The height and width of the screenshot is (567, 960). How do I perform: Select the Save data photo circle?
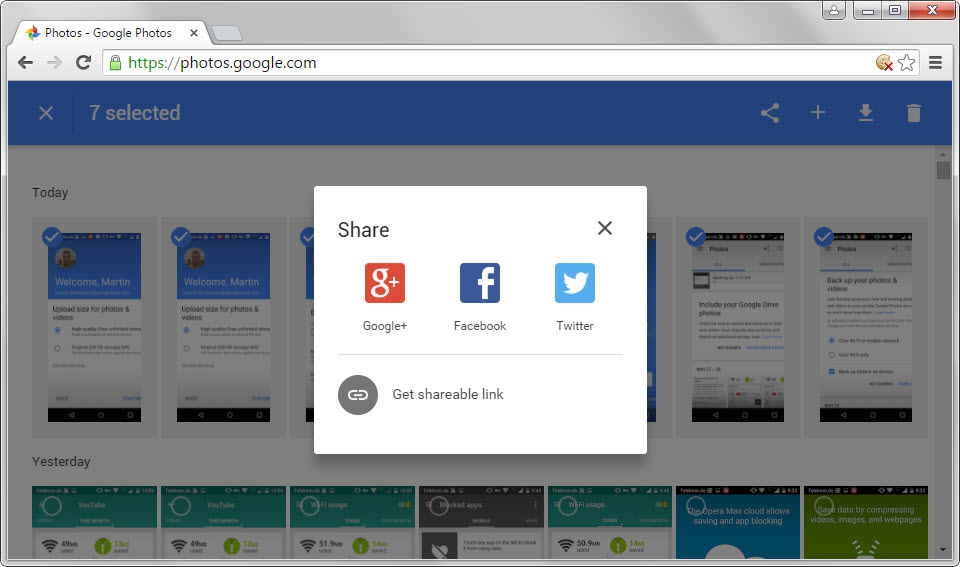(824, 506)
